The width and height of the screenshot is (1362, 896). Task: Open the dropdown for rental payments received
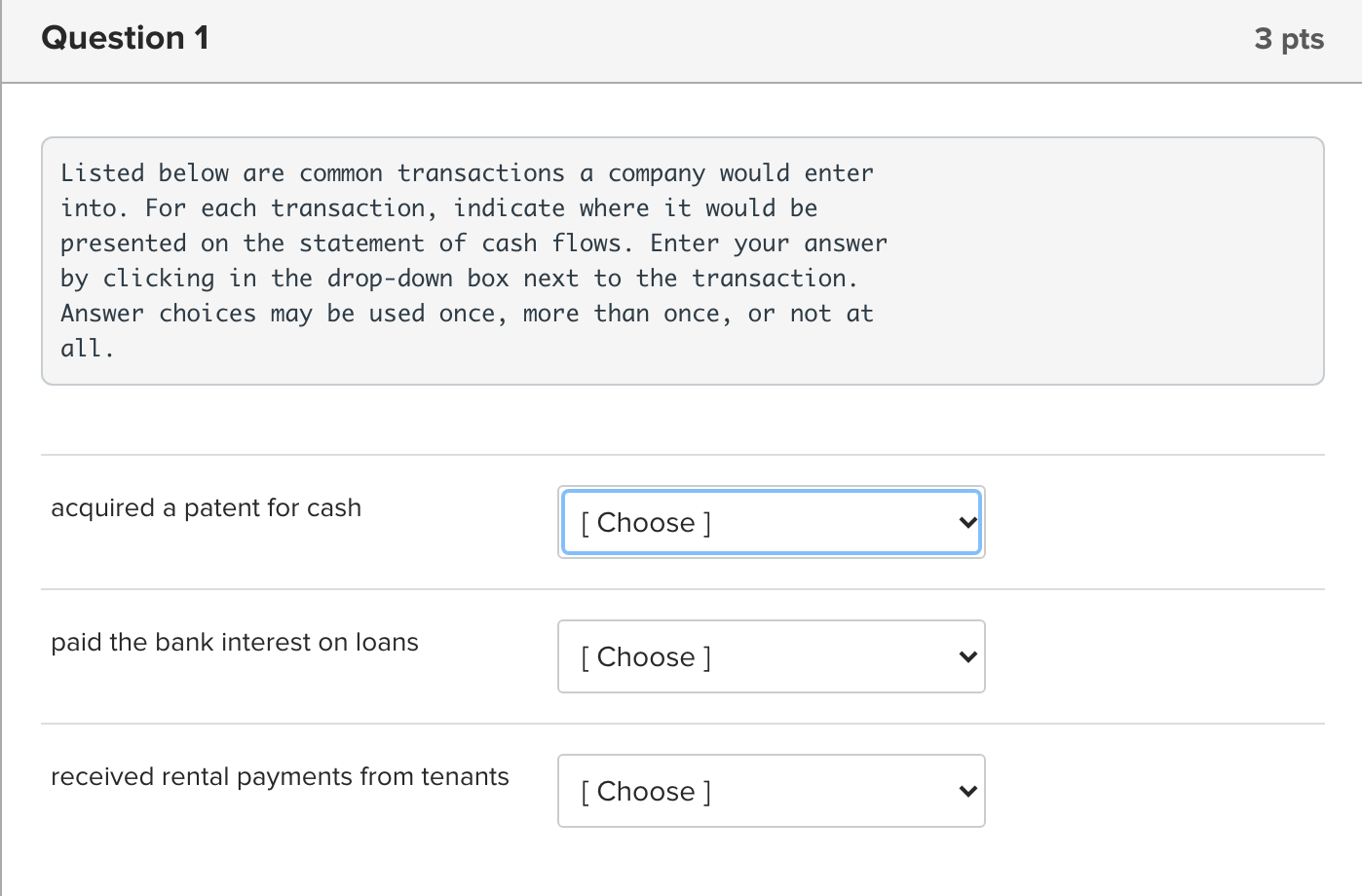pyautogui.click(x=771, y=791)
